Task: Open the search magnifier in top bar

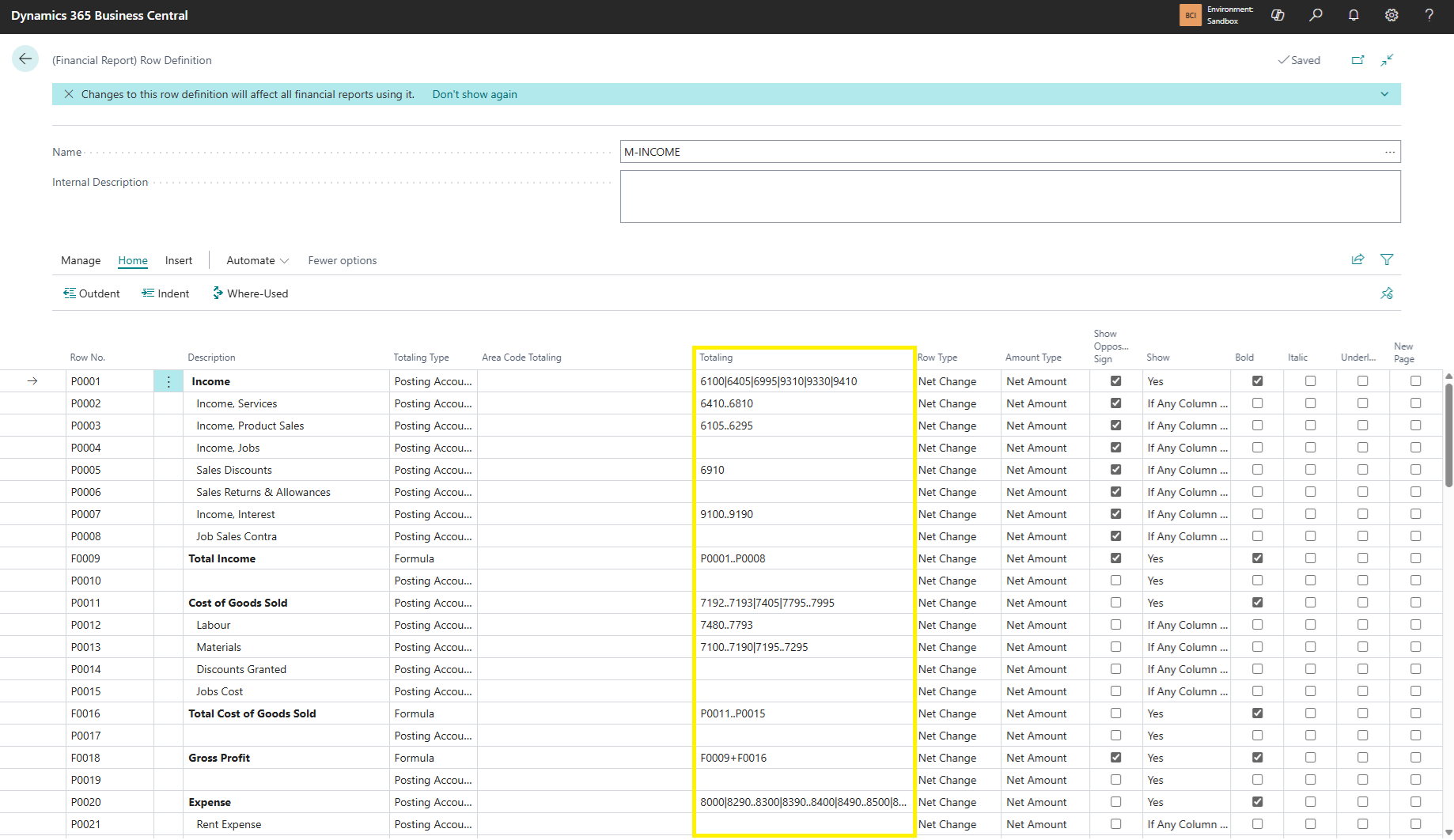Action: 1316,15
